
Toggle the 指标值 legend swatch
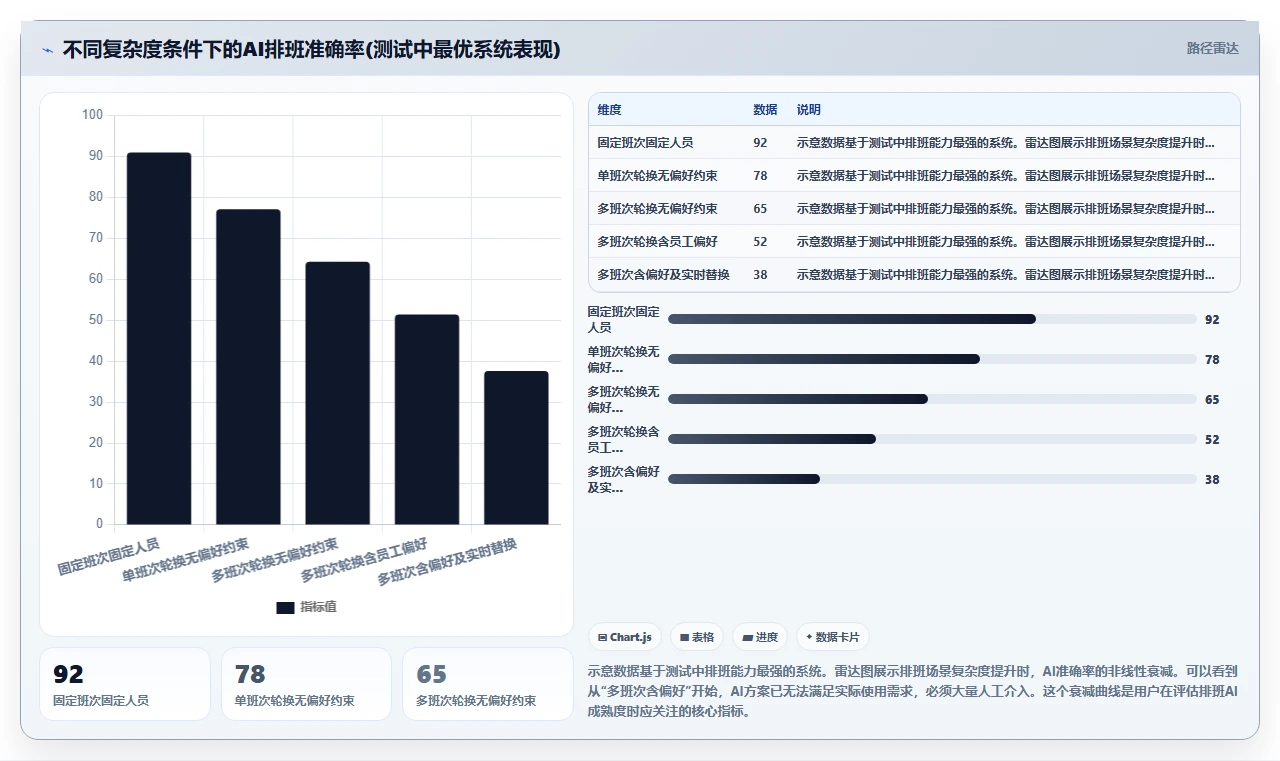coord(285,607)
